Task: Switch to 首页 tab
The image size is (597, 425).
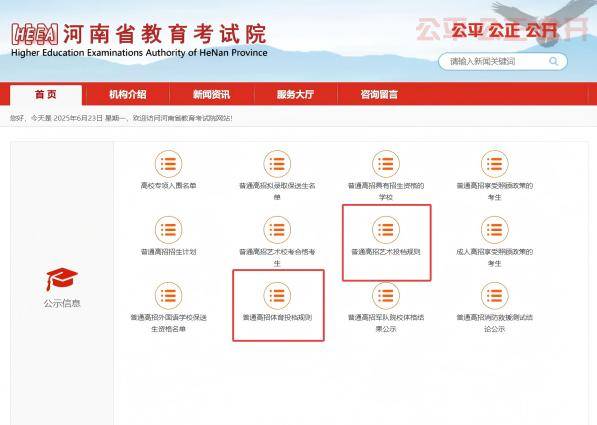Action: click(x=46, y=94)
